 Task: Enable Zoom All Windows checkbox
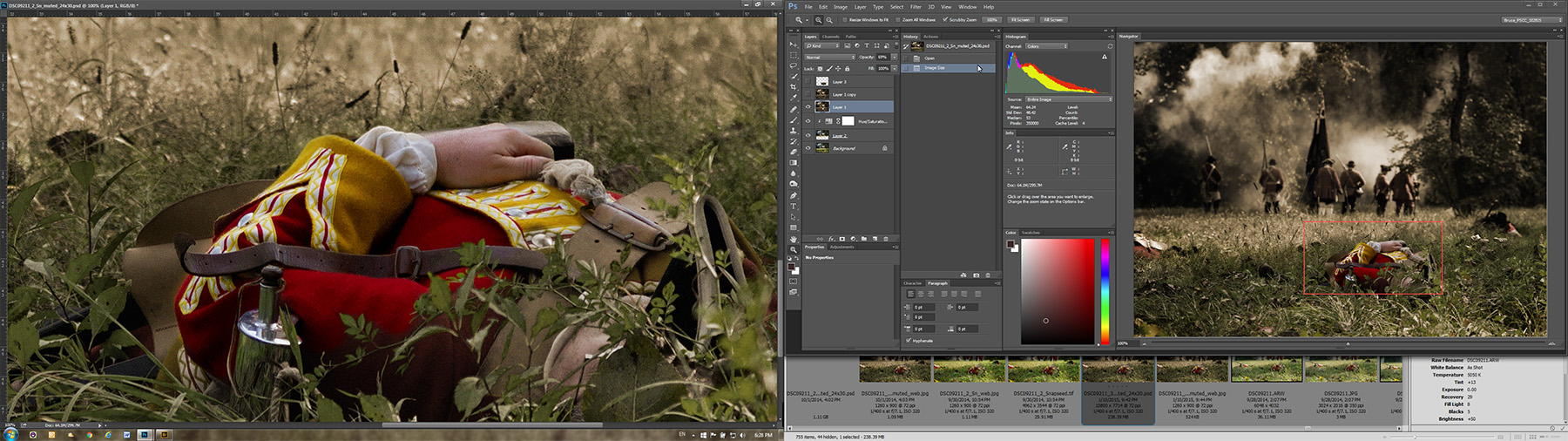click(x=897, y=20)
